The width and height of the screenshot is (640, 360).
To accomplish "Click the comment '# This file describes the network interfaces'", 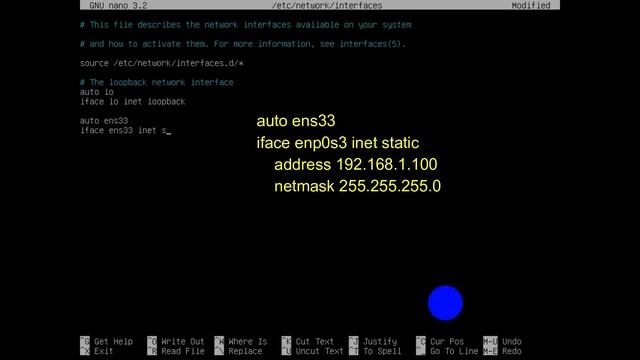I will coord(246,25).
